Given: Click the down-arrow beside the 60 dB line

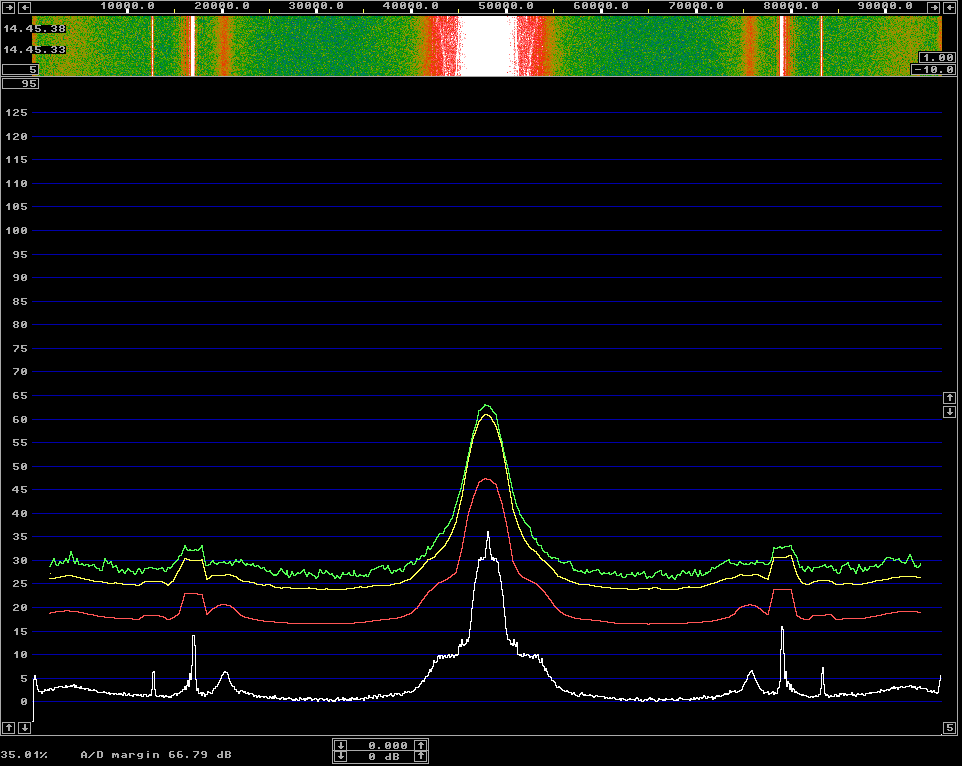Looking at the screenshot, I should pos(949,412).
